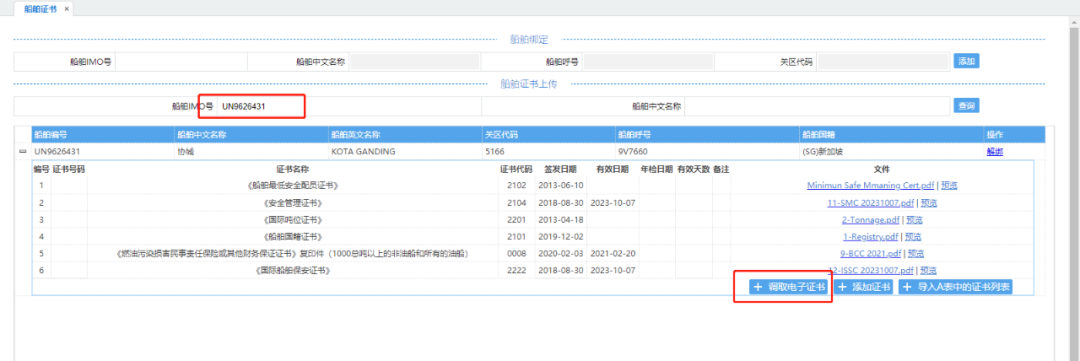Viewport: 1080px width, 361px height.
Task: Click the 解绑 link for UN9626431
Action: (x=995, y=152)
